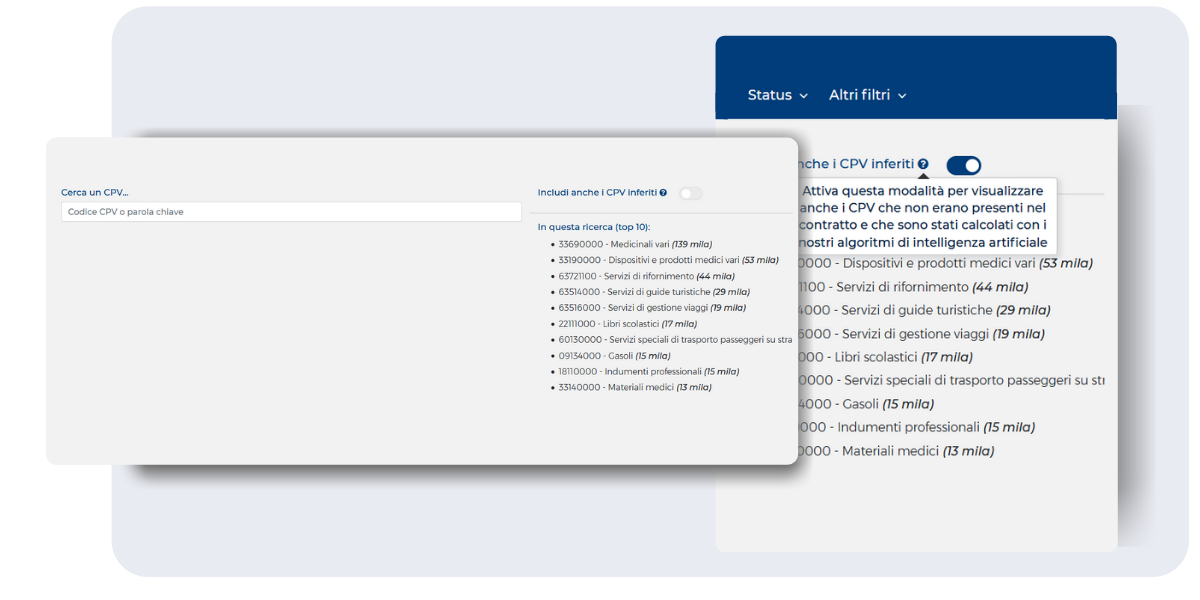Choose 63721100 Servizi di rifornimento in small panel
Image resolution: width=1200 pixels, height=600 pixels.
click(x=645, y=276)
